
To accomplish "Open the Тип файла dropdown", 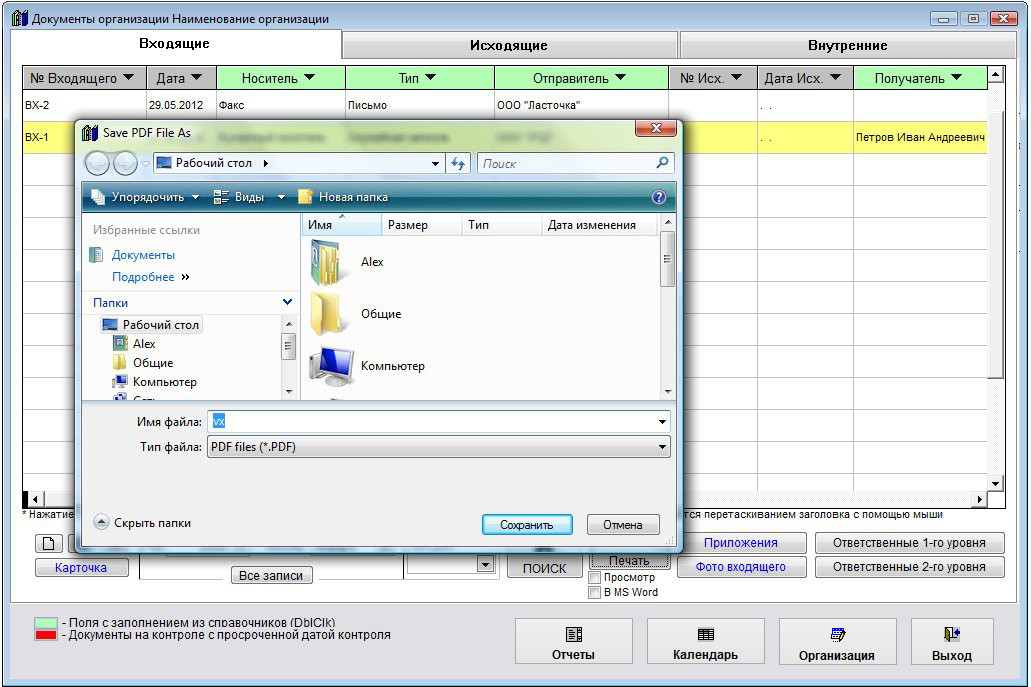I will 662,447.
